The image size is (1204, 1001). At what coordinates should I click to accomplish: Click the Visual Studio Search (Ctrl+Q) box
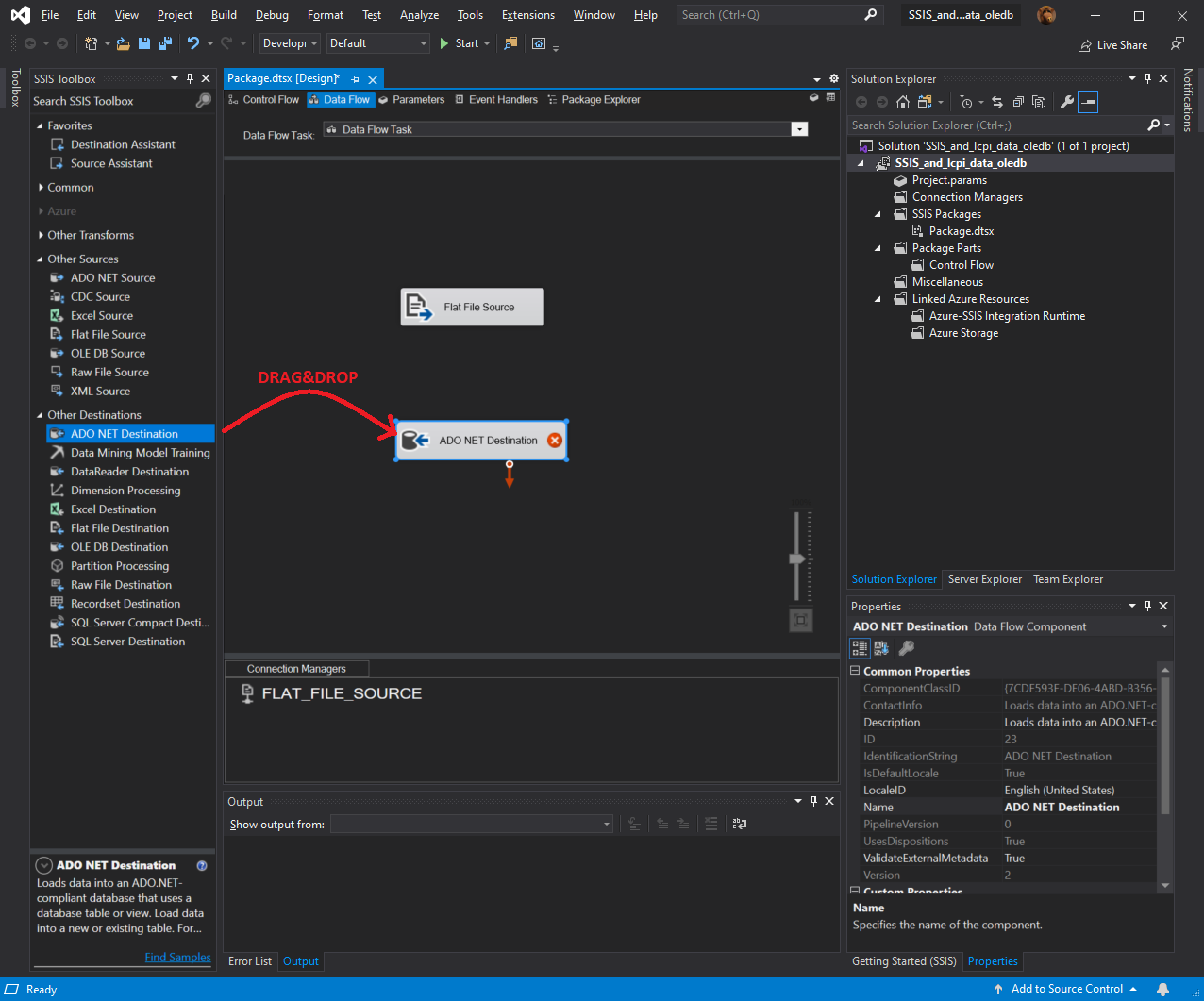coord(779,15)
